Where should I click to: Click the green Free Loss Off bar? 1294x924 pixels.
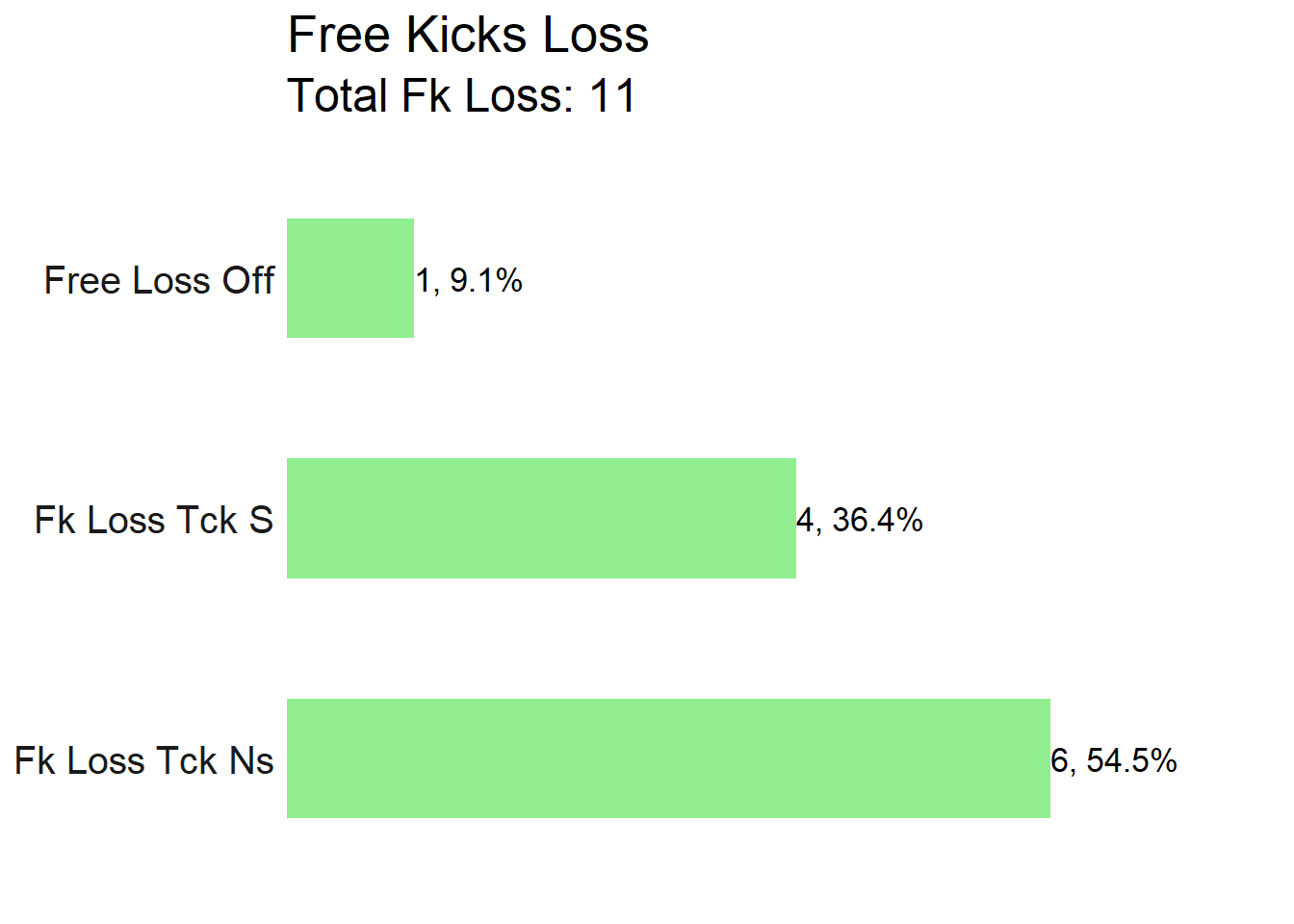pyautogui.click(x=350, y=278)
